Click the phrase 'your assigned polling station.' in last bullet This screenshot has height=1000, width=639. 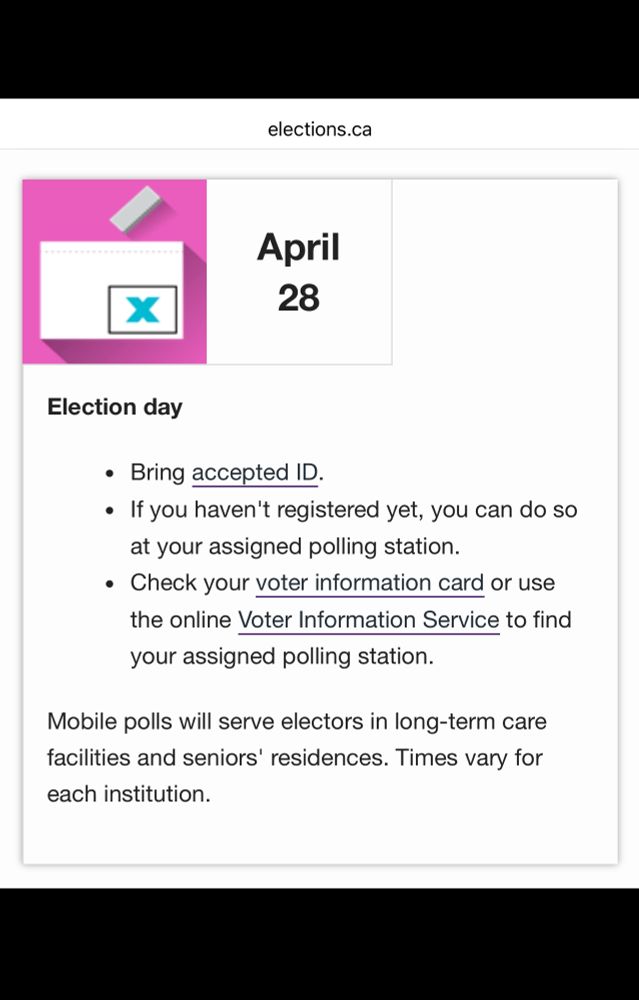[x=282, y=657]
